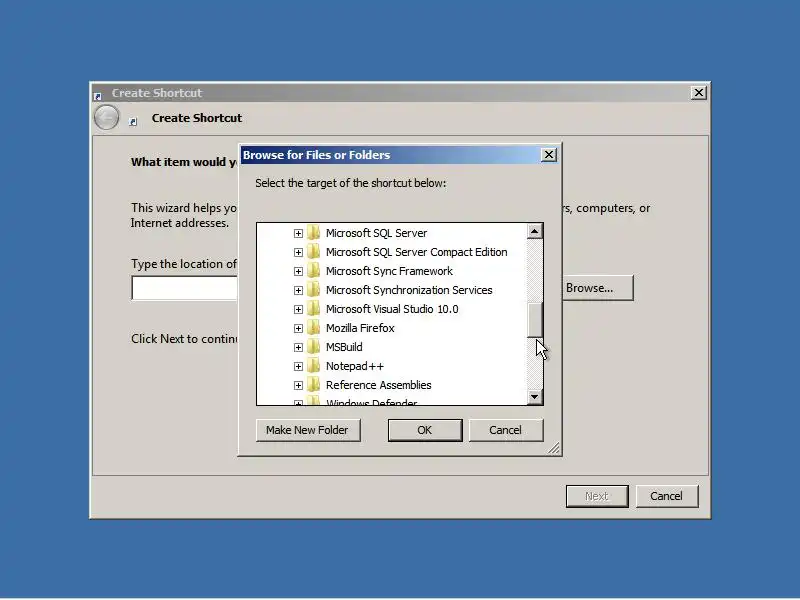Click the Notepad++ folder icon
Image resolution: width=800 pixels, height=600 pixels.
(x=314, y=366)
